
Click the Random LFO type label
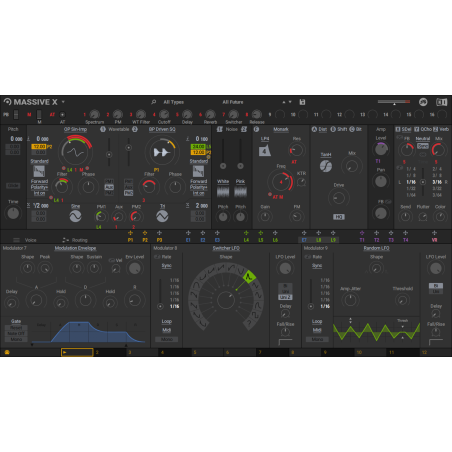point(376,248)
